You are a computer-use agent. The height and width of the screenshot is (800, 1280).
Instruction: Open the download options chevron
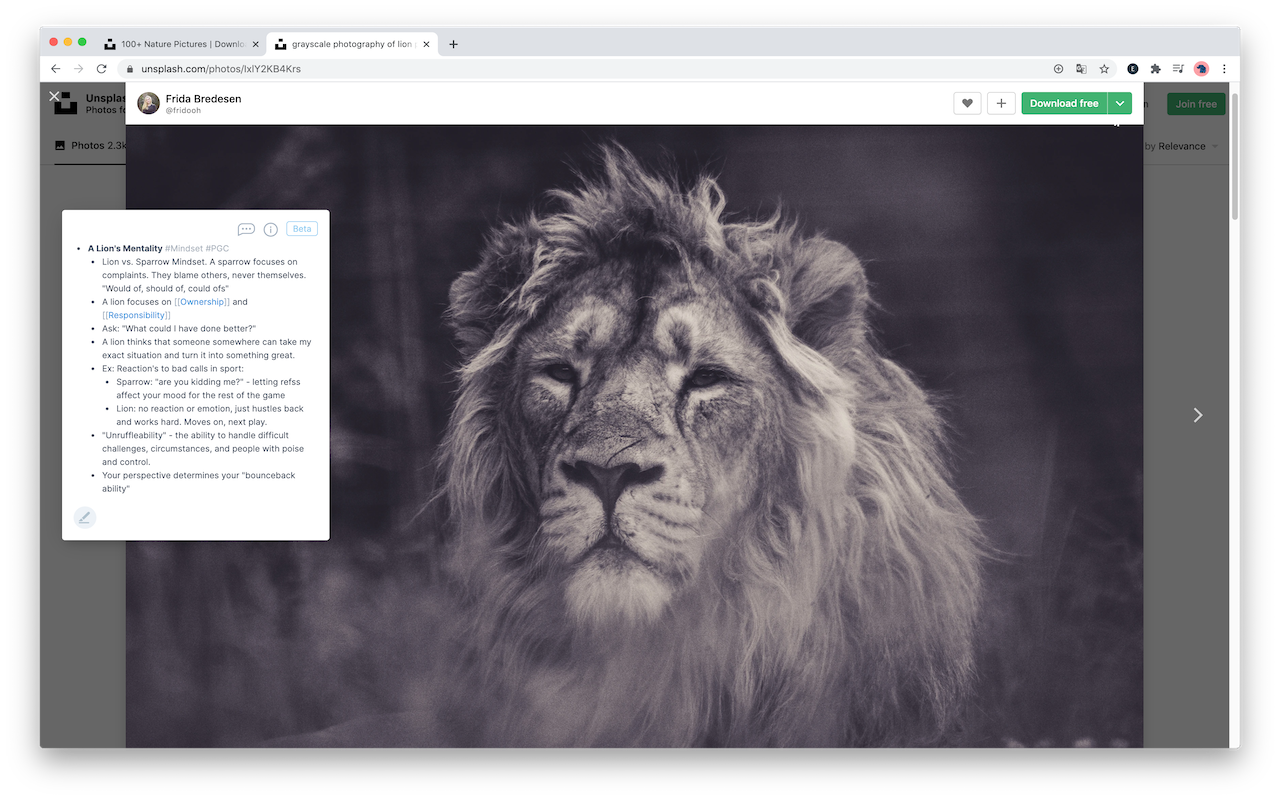coord(1120,103)
